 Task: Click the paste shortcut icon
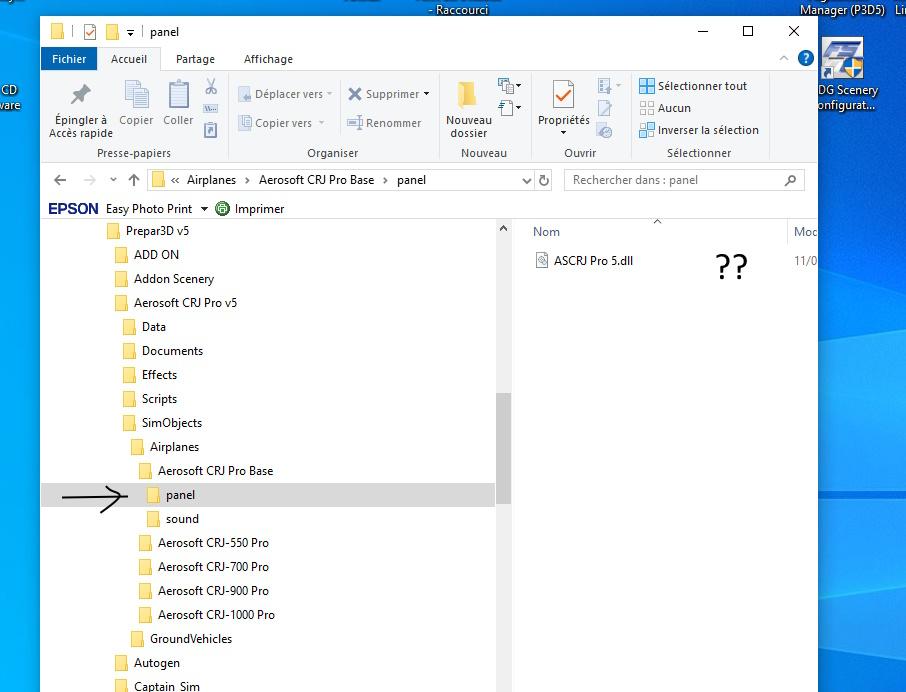211,130
